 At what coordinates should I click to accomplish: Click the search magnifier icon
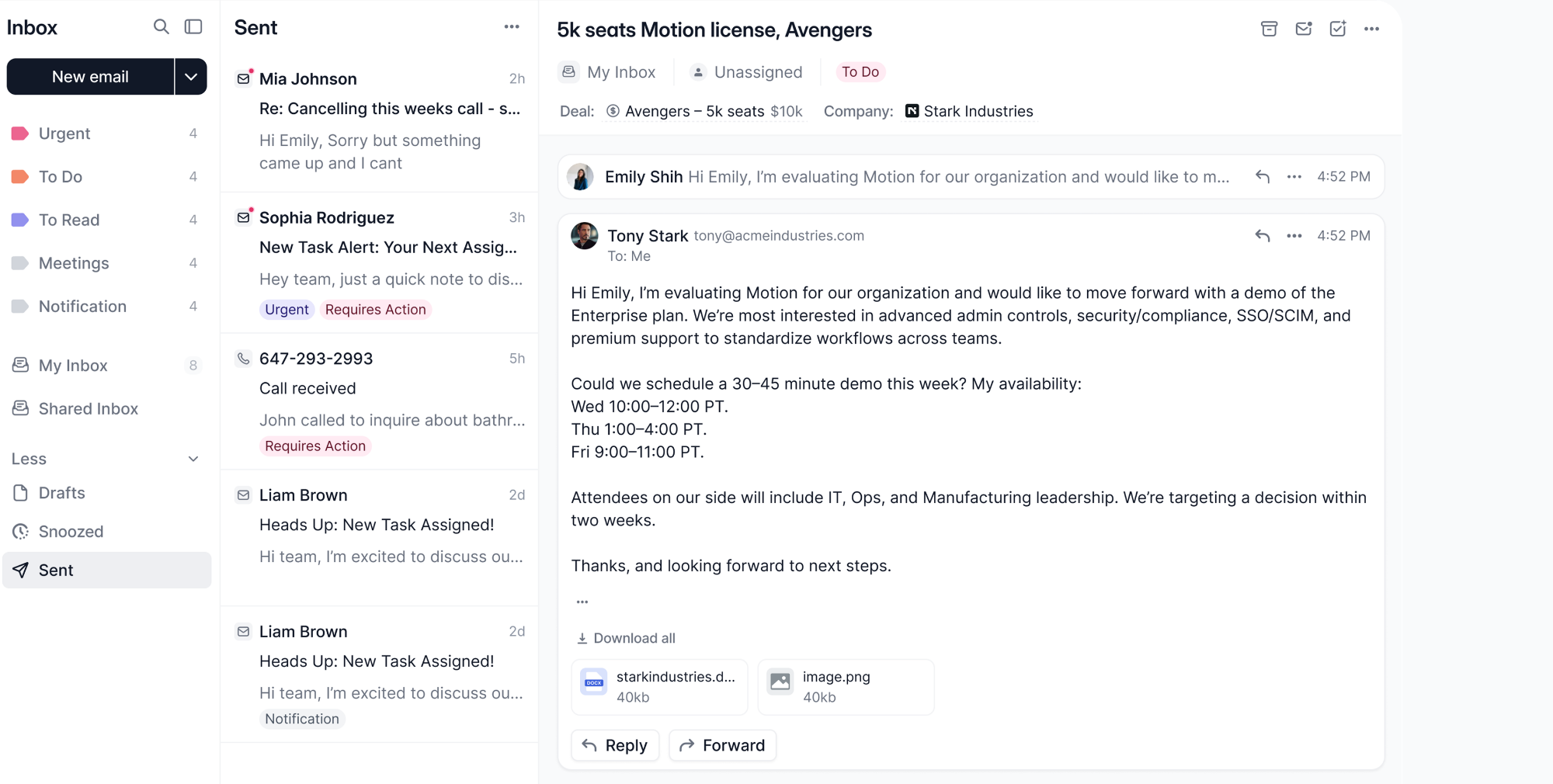pyautogui.click(x=161, y=27)
